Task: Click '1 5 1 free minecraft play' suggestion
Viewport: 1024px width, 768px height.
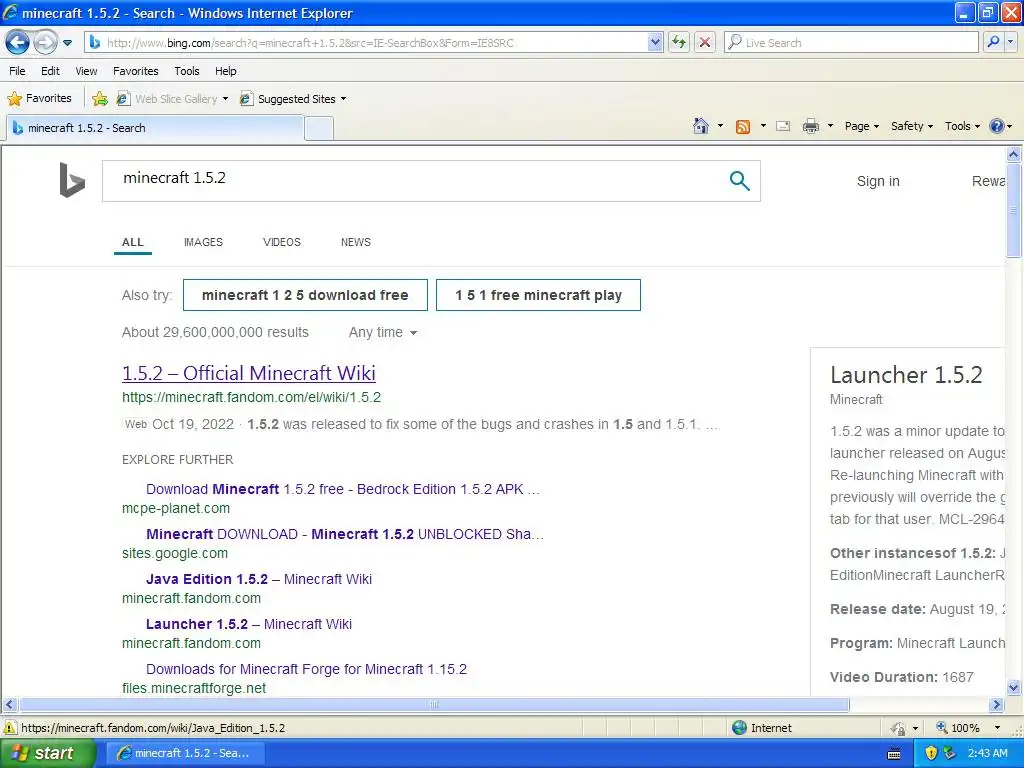Action: pyautogui.click(x=538, y=295)
